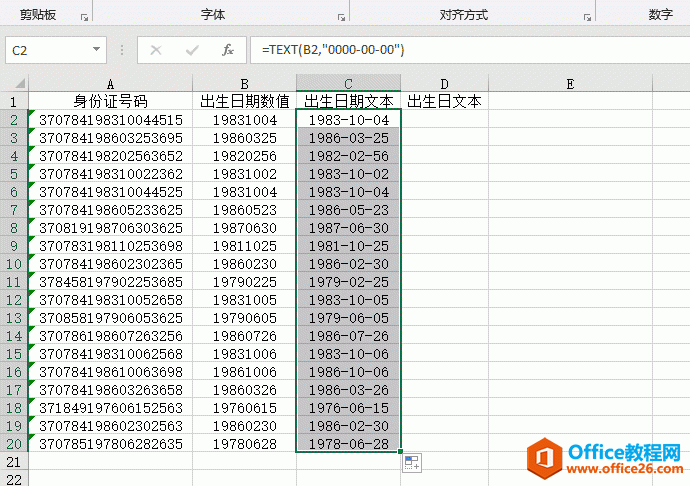Click cell 1983-10-05

coord(348,300)
